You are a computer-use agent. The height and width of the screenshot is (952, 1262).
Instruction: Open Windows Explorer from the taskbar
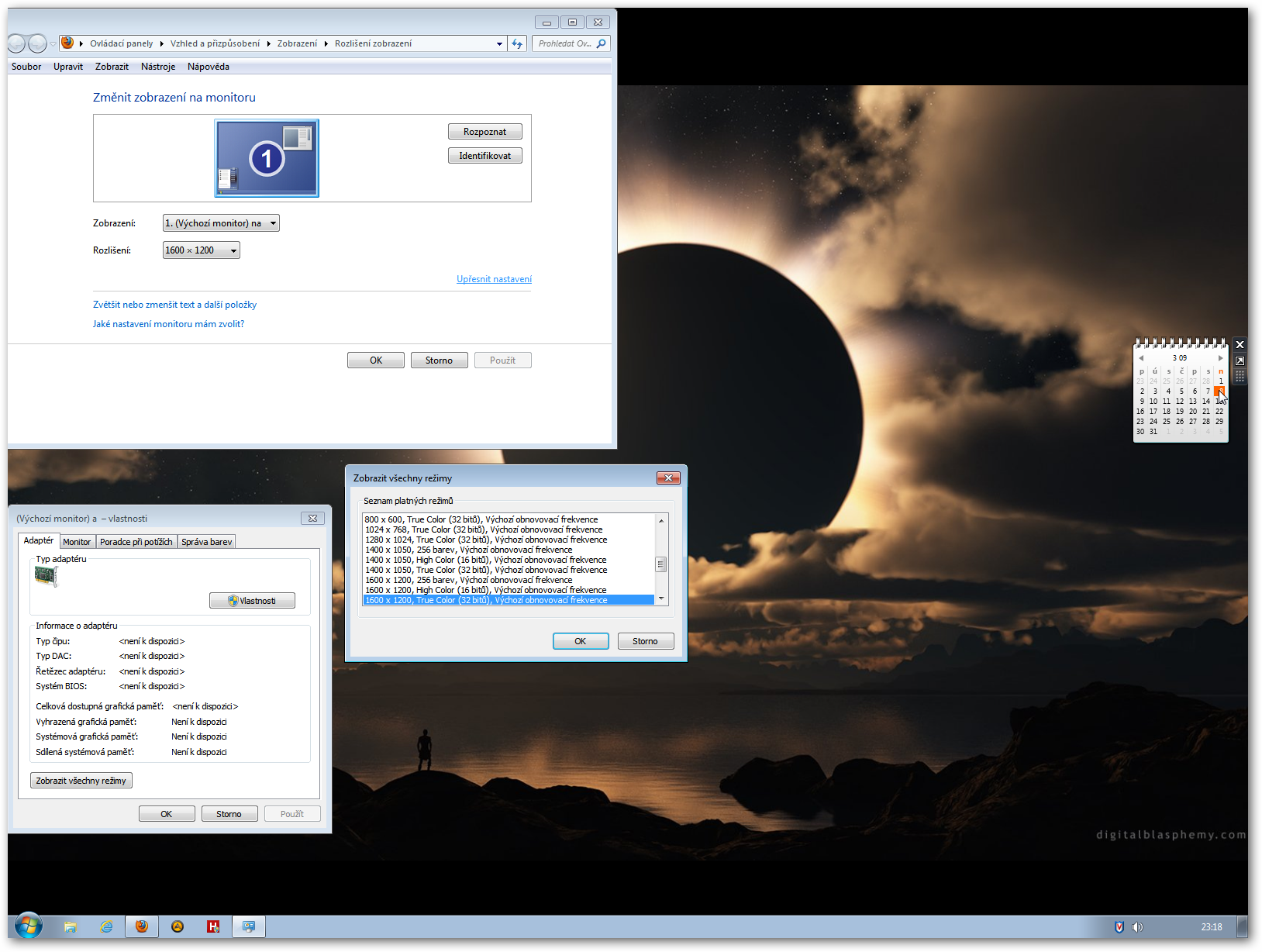71,926
